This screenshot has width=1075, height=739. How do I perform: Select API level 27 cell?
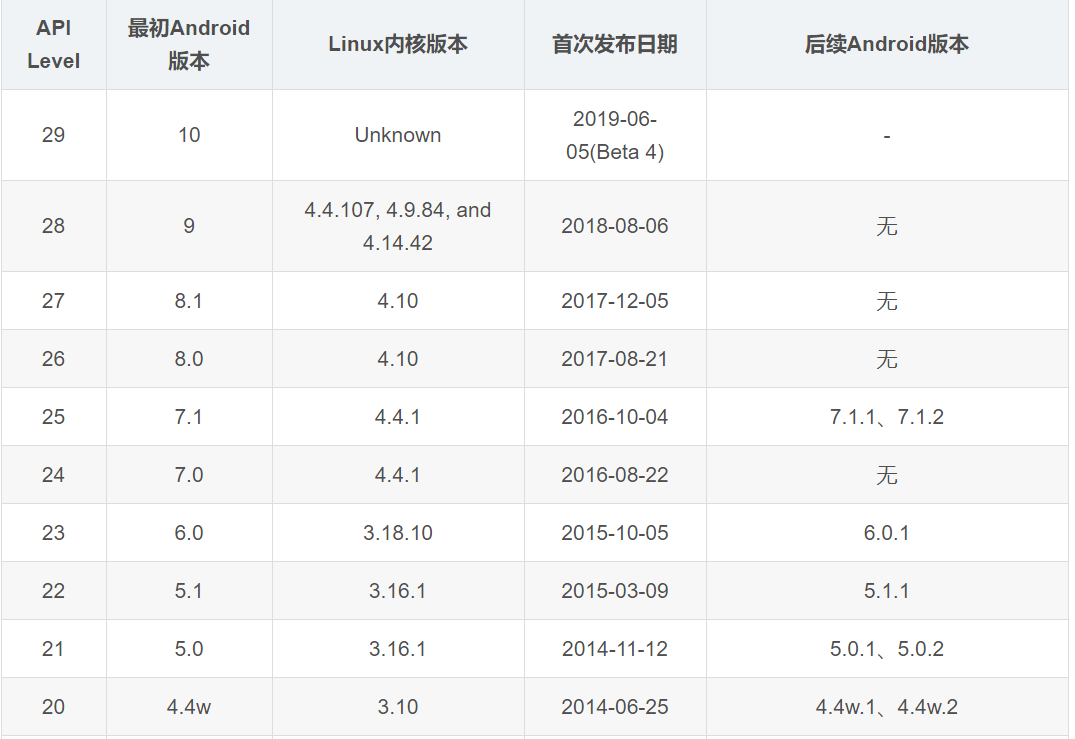(x=53, y=301)
